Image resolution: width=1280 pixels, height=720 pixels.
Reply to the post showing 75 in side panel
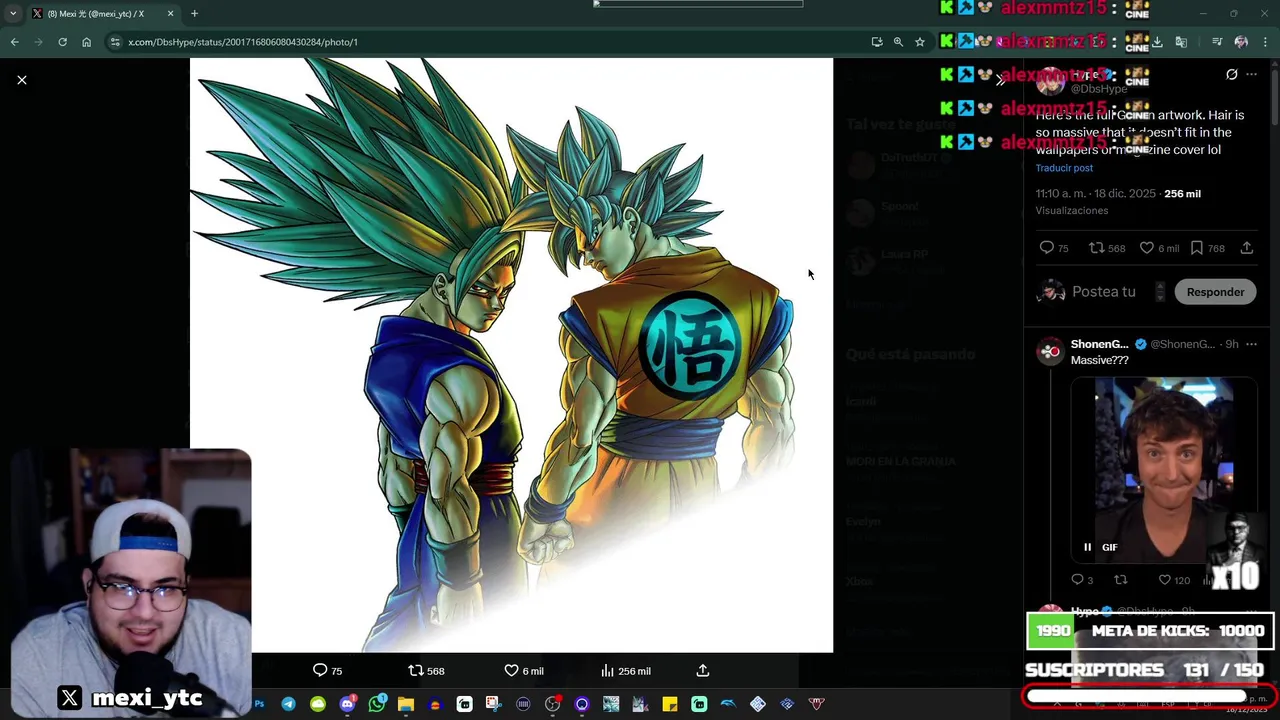coord(1054,248)
